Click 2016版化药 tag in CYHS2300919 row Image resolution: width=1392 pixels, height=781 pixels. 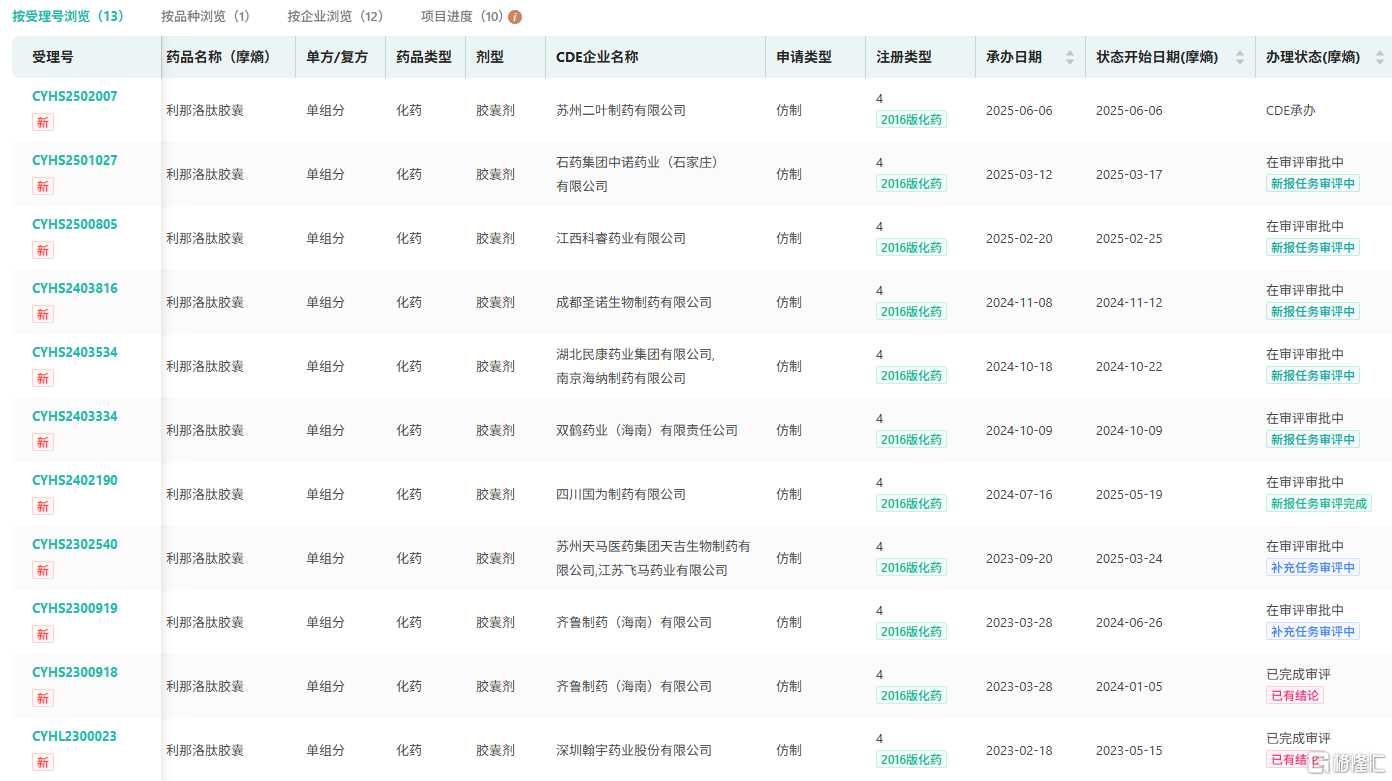coord(911,632)
